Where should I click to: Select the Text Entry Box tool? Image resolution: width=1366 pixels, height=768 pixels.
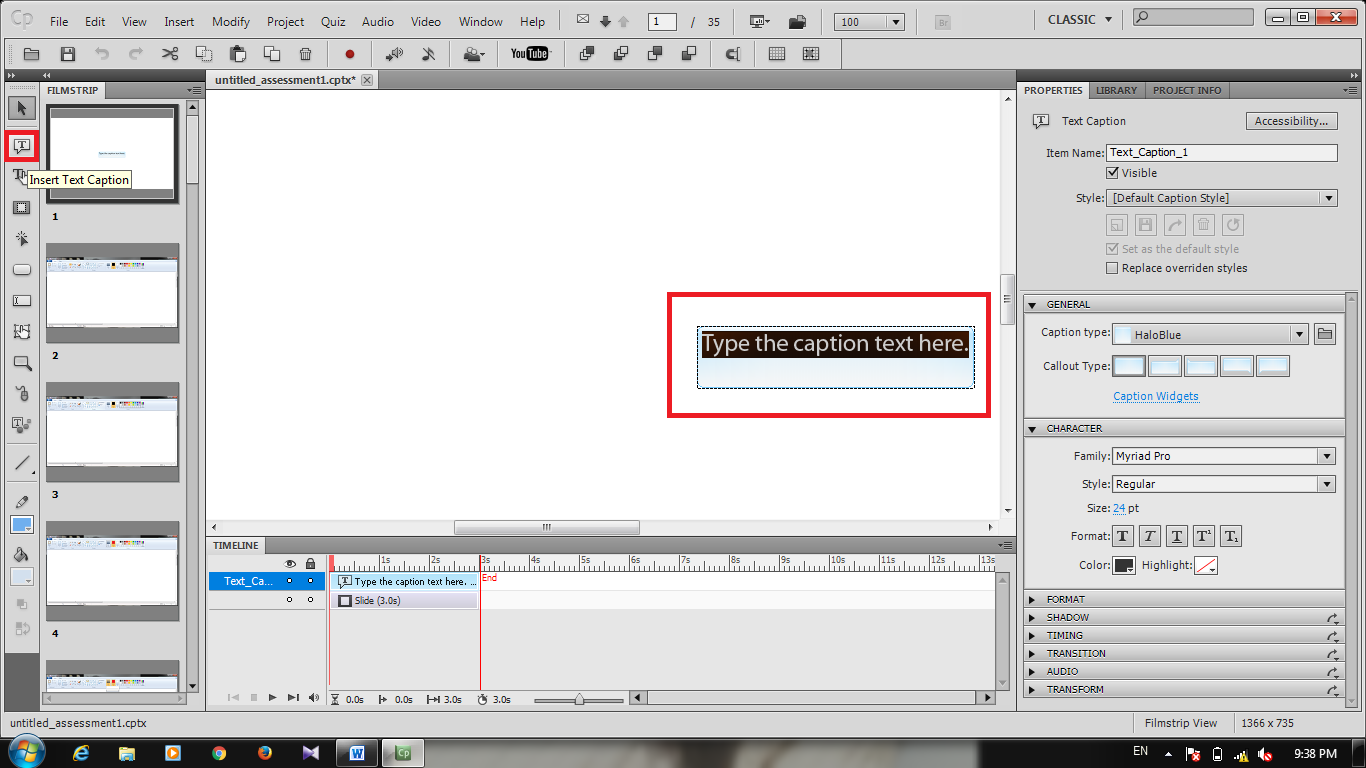(22, 300)
